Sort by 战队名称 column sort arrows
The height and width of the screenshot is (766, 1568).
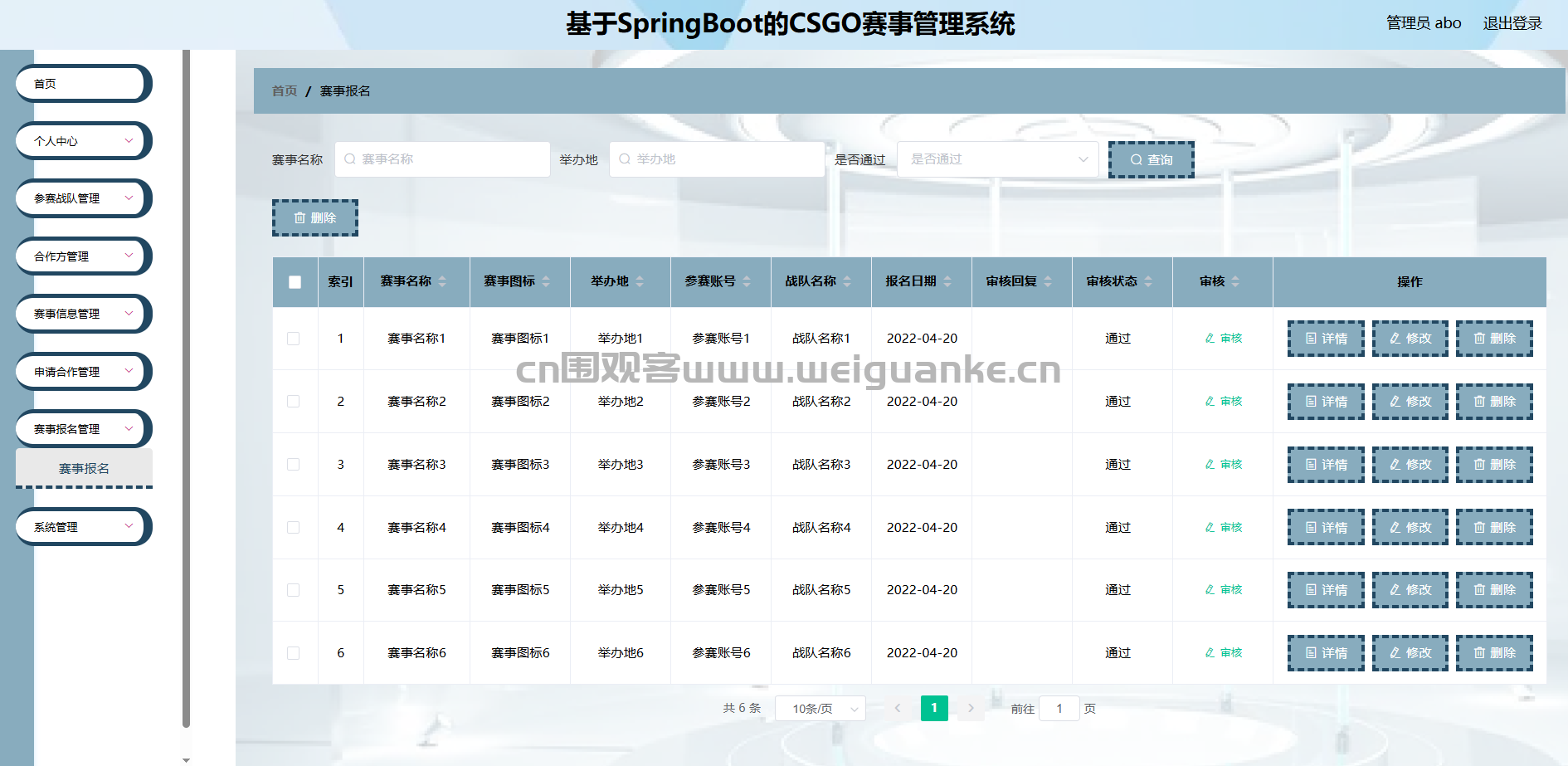click(x=847, y=282)
